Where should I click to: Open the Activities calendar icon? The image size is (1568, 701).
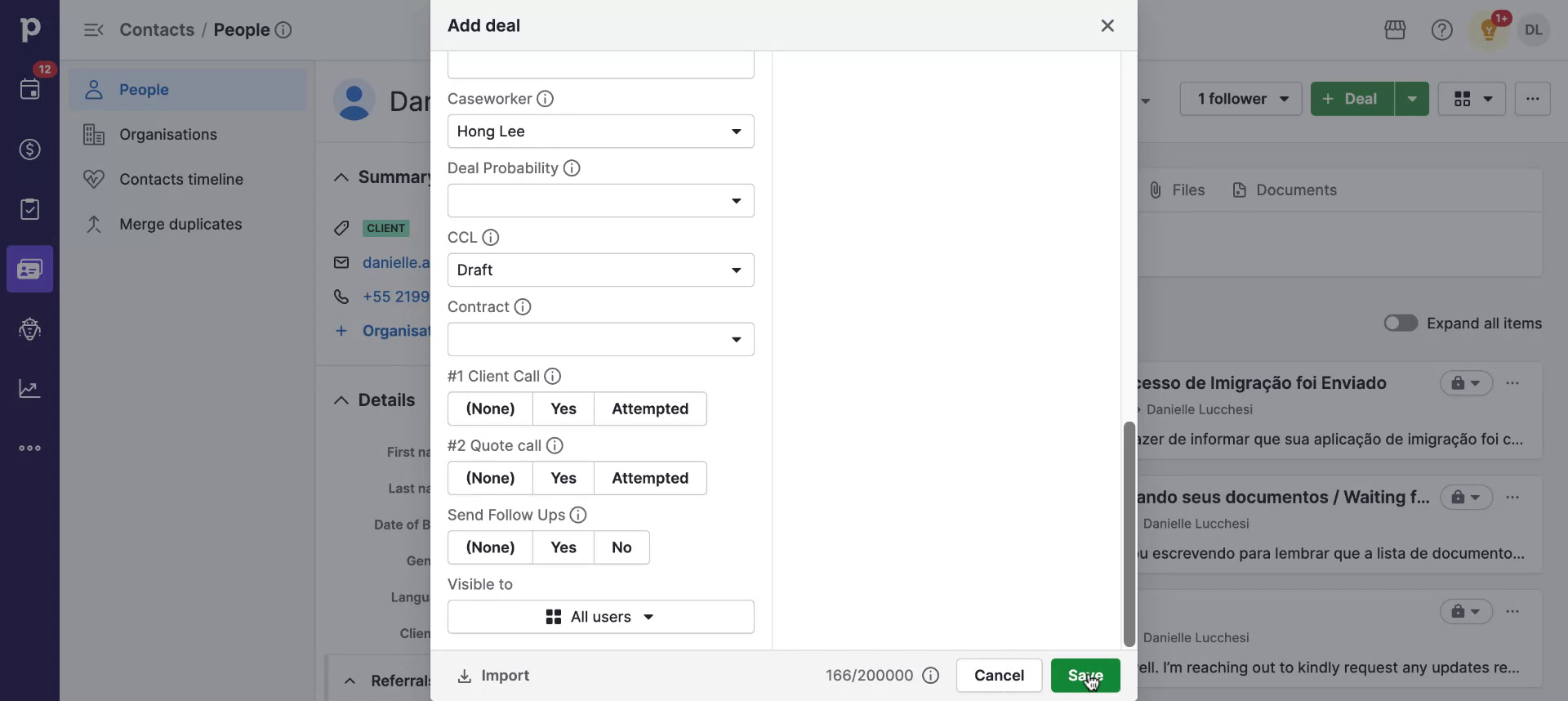[29, 89]
